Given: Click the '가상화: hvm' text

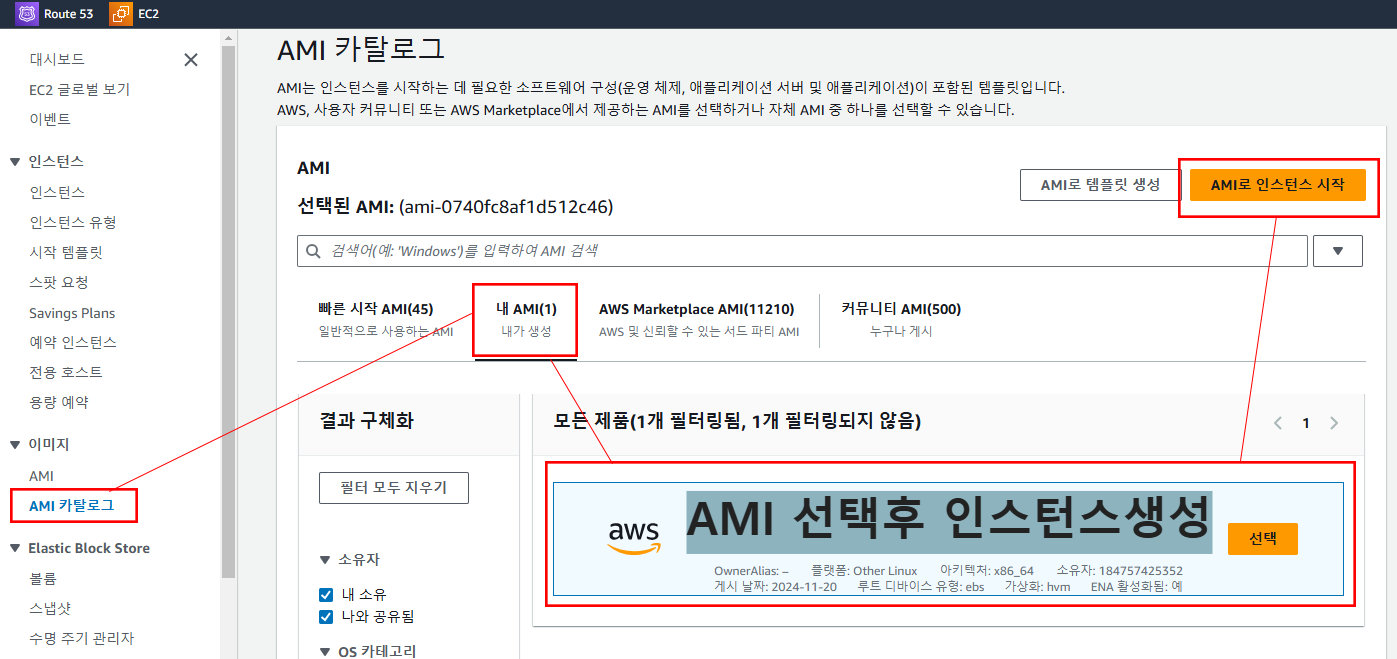Looking at the screenshot, I should click(1037, 587).
